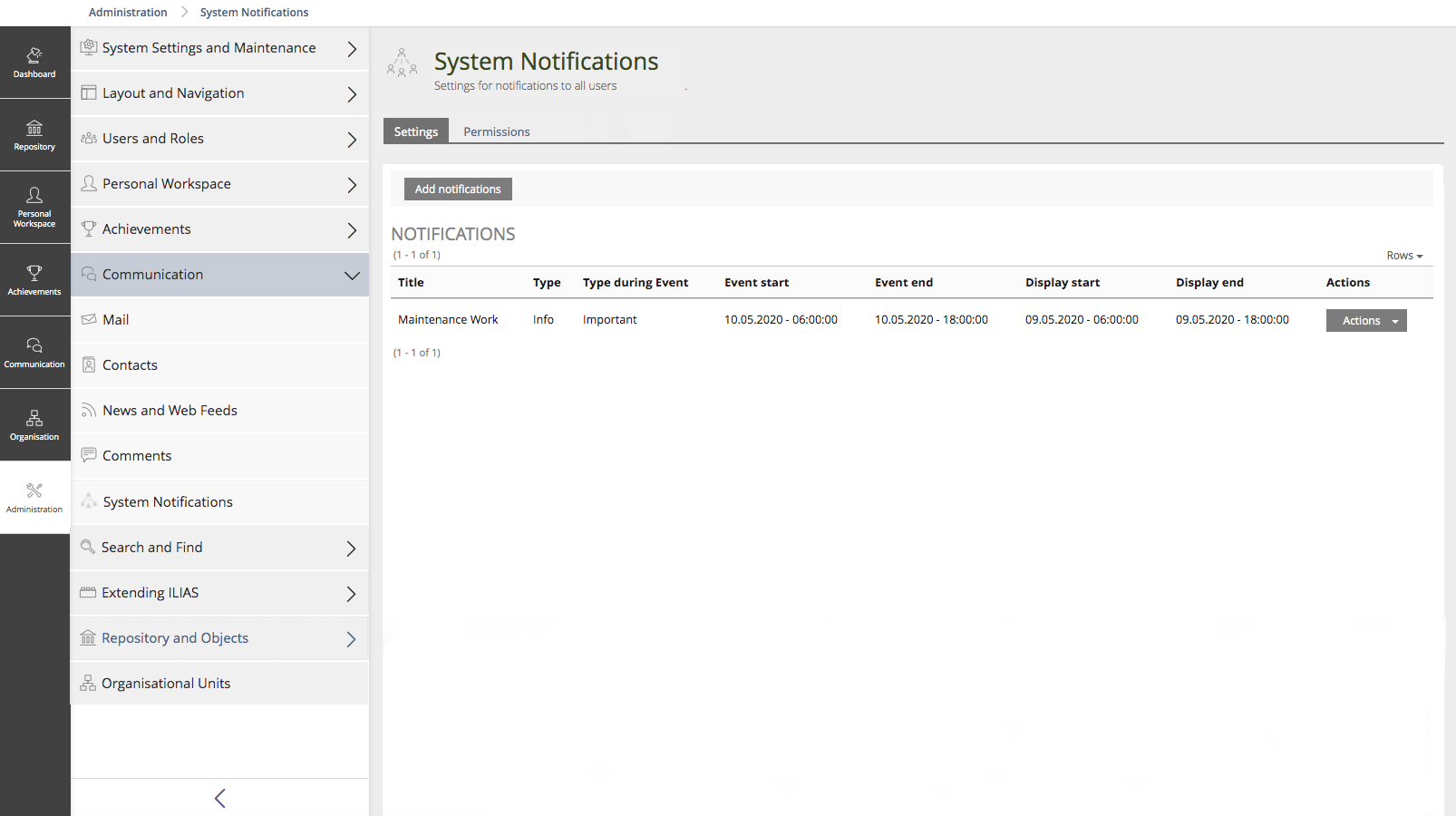Open the Actions dropdown for Maintenance Work
The height and width of the screenshot is (816, 1456).
(1365, 321)
